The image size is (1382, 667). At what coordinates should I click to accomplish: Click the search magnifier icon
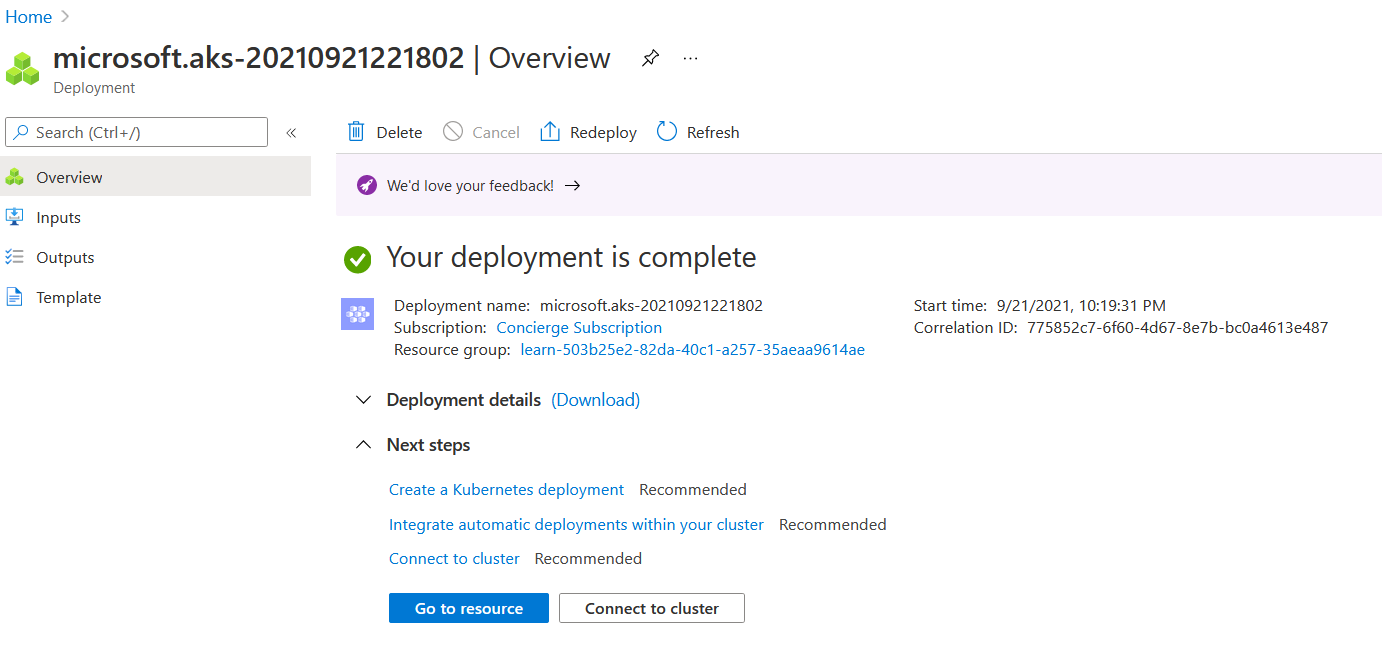pyautogui.click(x=21, y=132)
